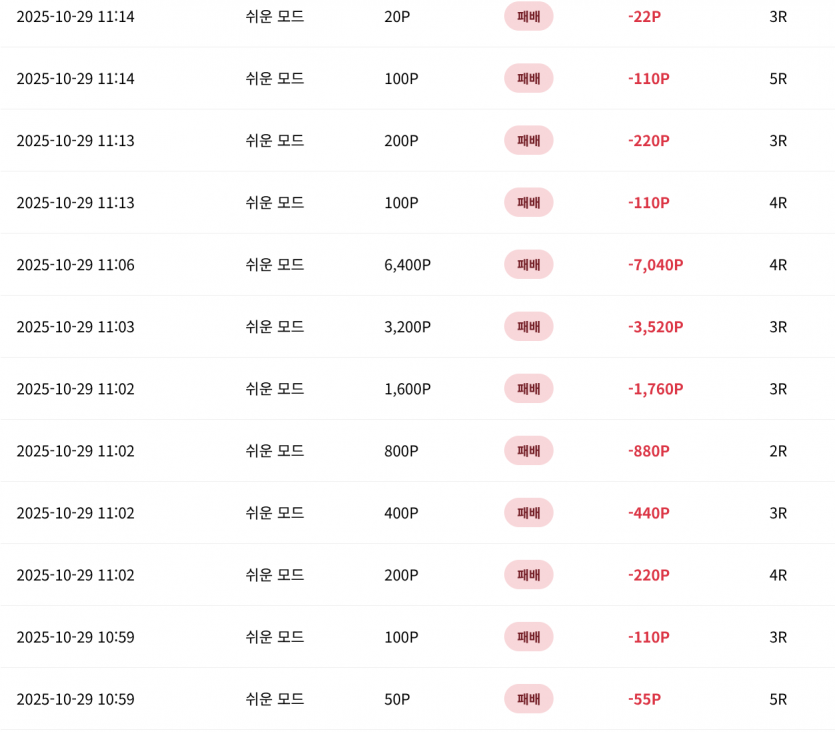This screenshot has width=835, height=732.
Task: Click the -1,760P result value
Action: point(655,389)
